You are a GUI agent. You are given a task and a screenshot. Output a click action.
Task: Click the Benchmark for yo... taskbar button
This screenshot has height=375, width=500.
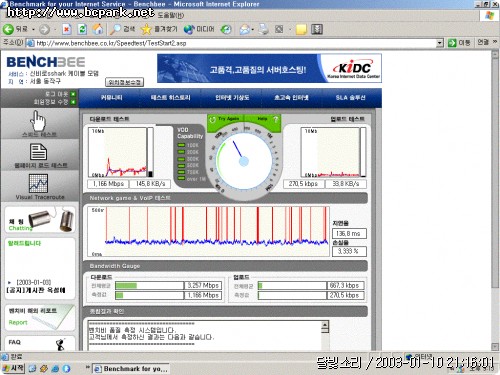coord(131,369)
